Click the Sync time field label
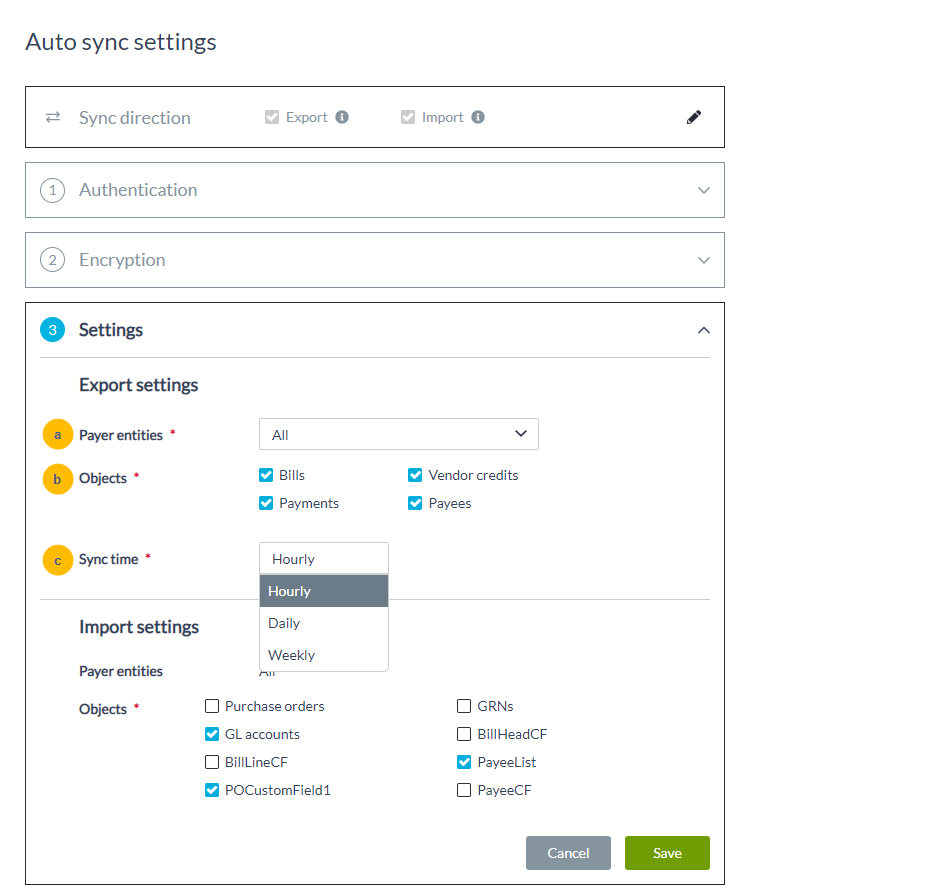Screen dimensions: 941x893 (109, 559)
